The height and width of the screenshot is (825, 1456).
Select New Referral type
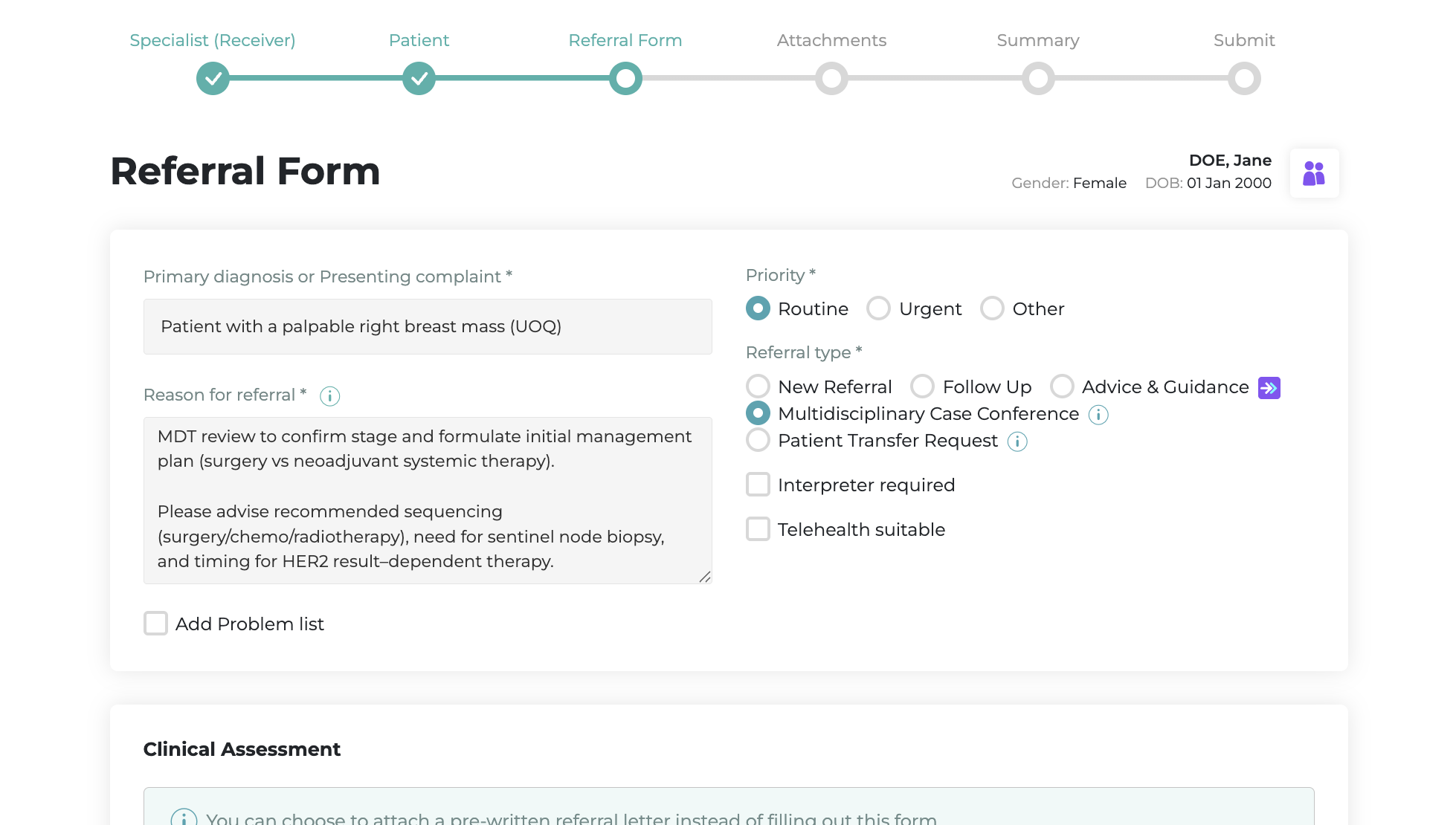758,386
